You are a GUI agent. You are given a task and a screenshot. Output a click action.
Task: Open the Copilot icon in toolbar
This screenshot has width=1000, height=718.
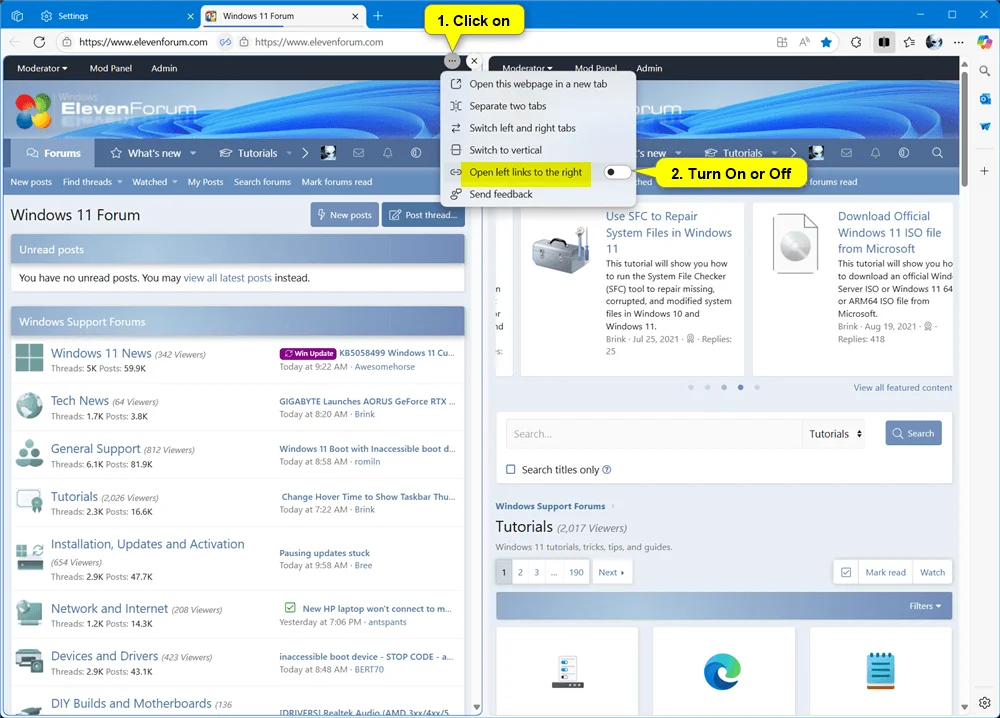coord(984,42)
